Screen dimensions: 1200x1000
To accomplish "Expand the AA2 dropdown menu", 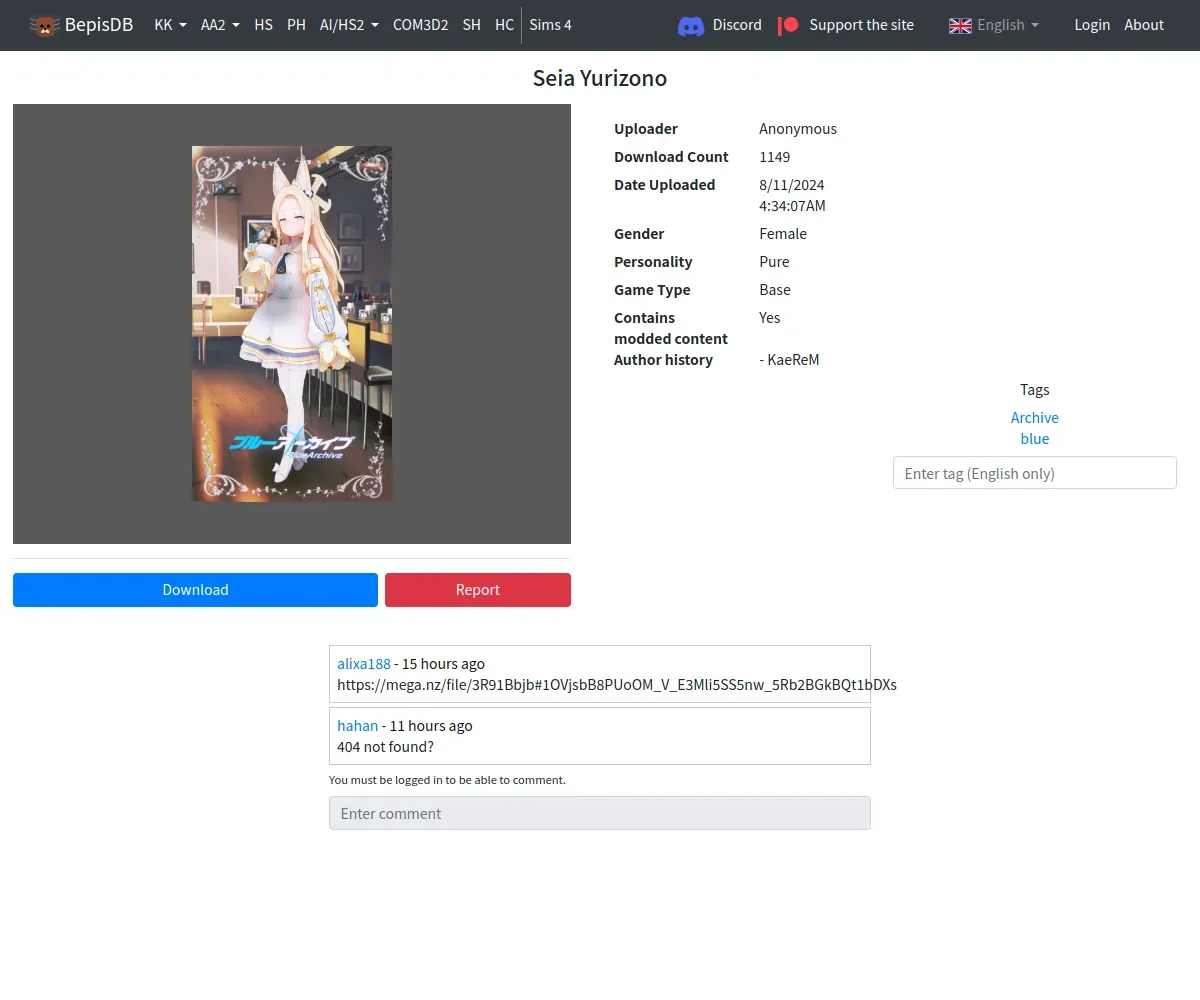I will tap(220, 25).
